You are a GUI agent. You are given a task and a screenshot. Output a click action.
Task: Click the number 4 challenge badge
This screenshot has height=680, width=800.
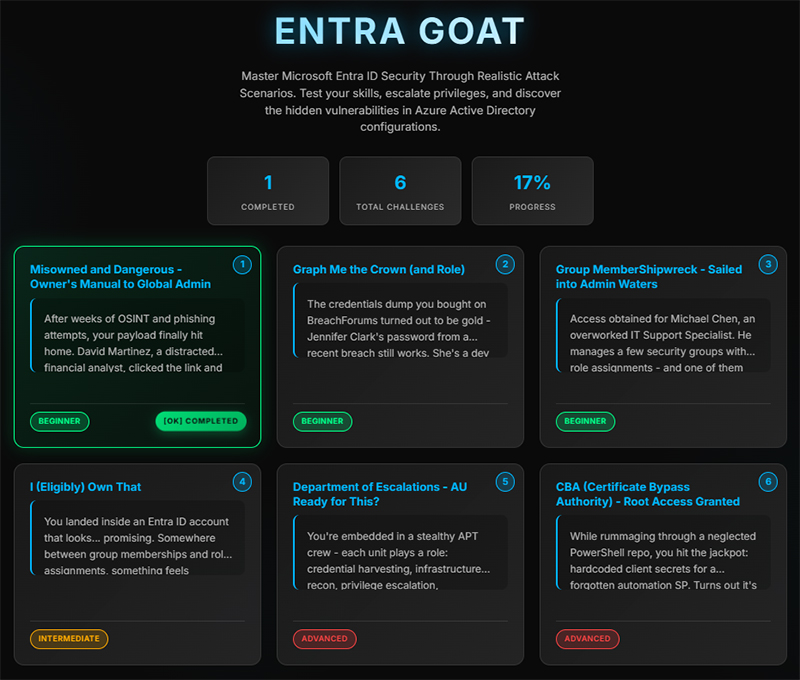coord(242,482)
